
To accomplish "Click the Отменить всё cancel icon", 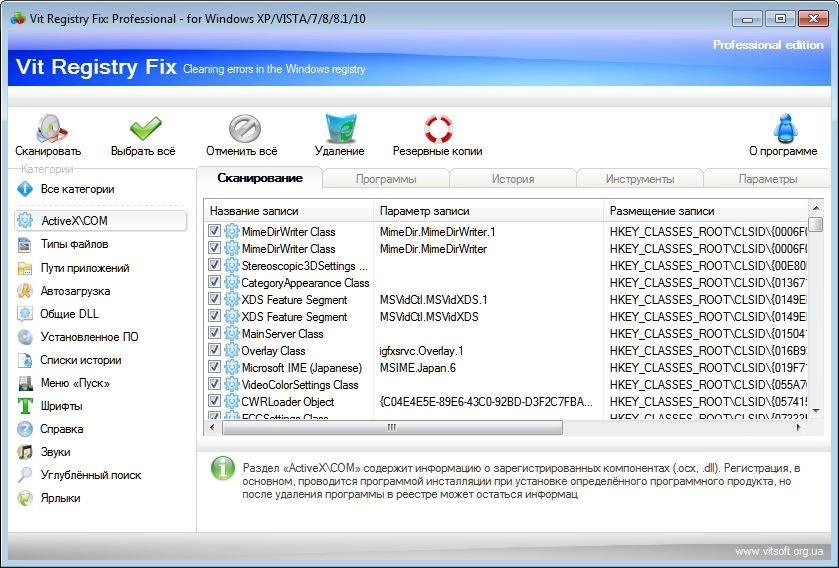I will pos(245,129).
